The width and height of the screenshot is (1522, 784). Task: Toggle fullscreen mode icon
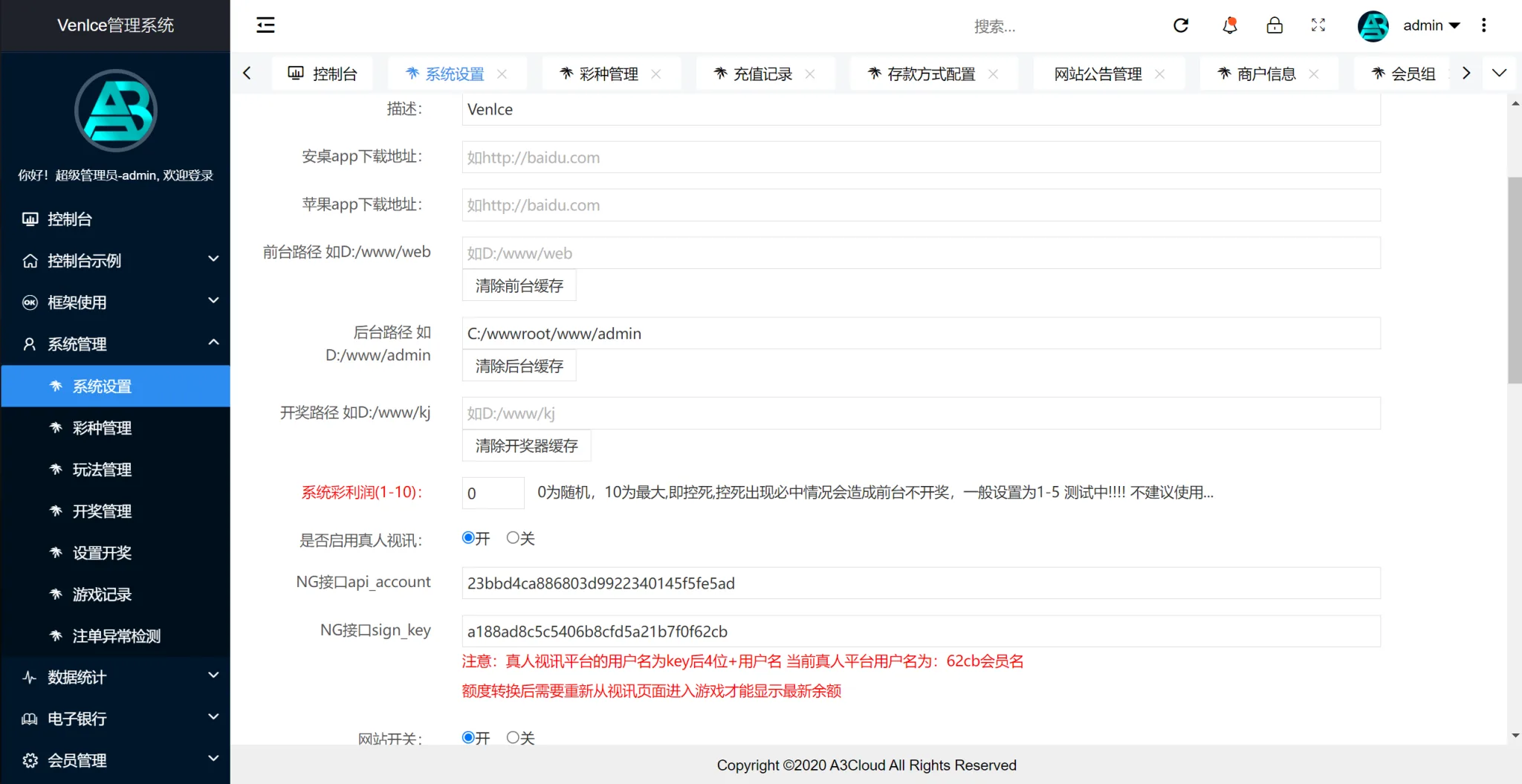tap(1318, 25)
